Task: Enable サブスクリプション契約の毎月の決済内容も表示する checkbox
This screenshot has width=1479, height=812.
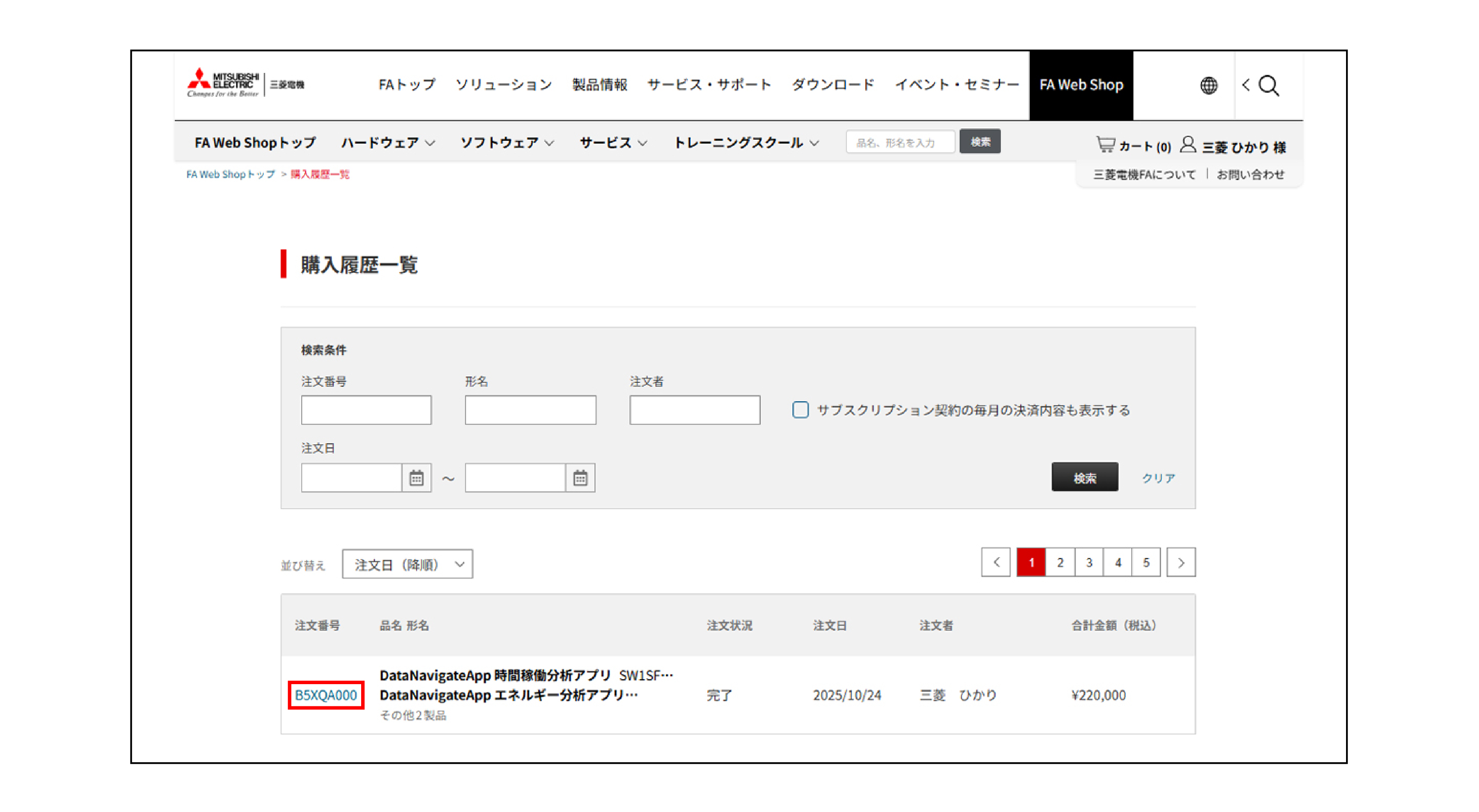Action: (x=800, y=409)
